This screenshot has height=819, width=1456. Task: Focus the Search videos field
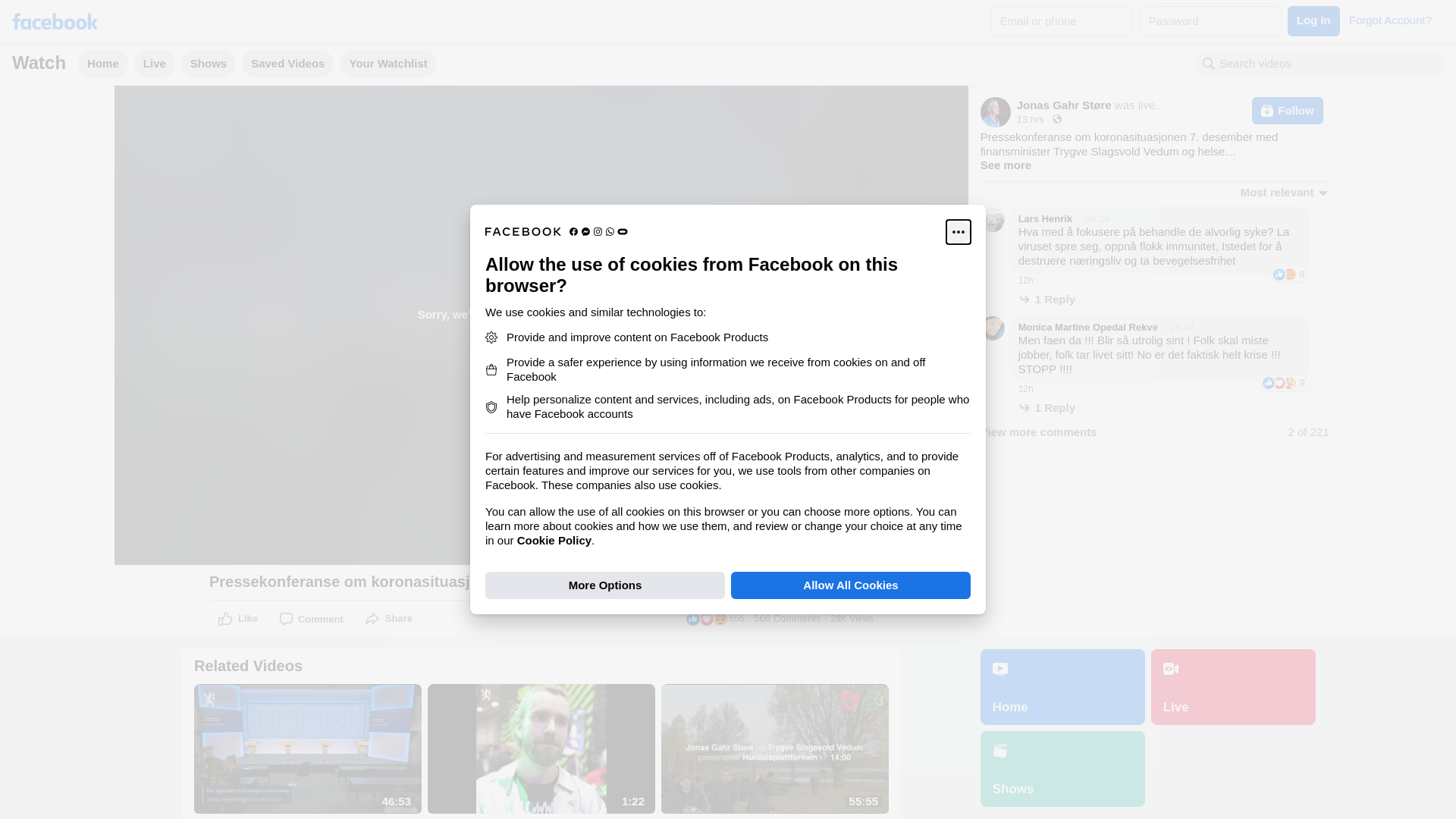(1319, 64)
